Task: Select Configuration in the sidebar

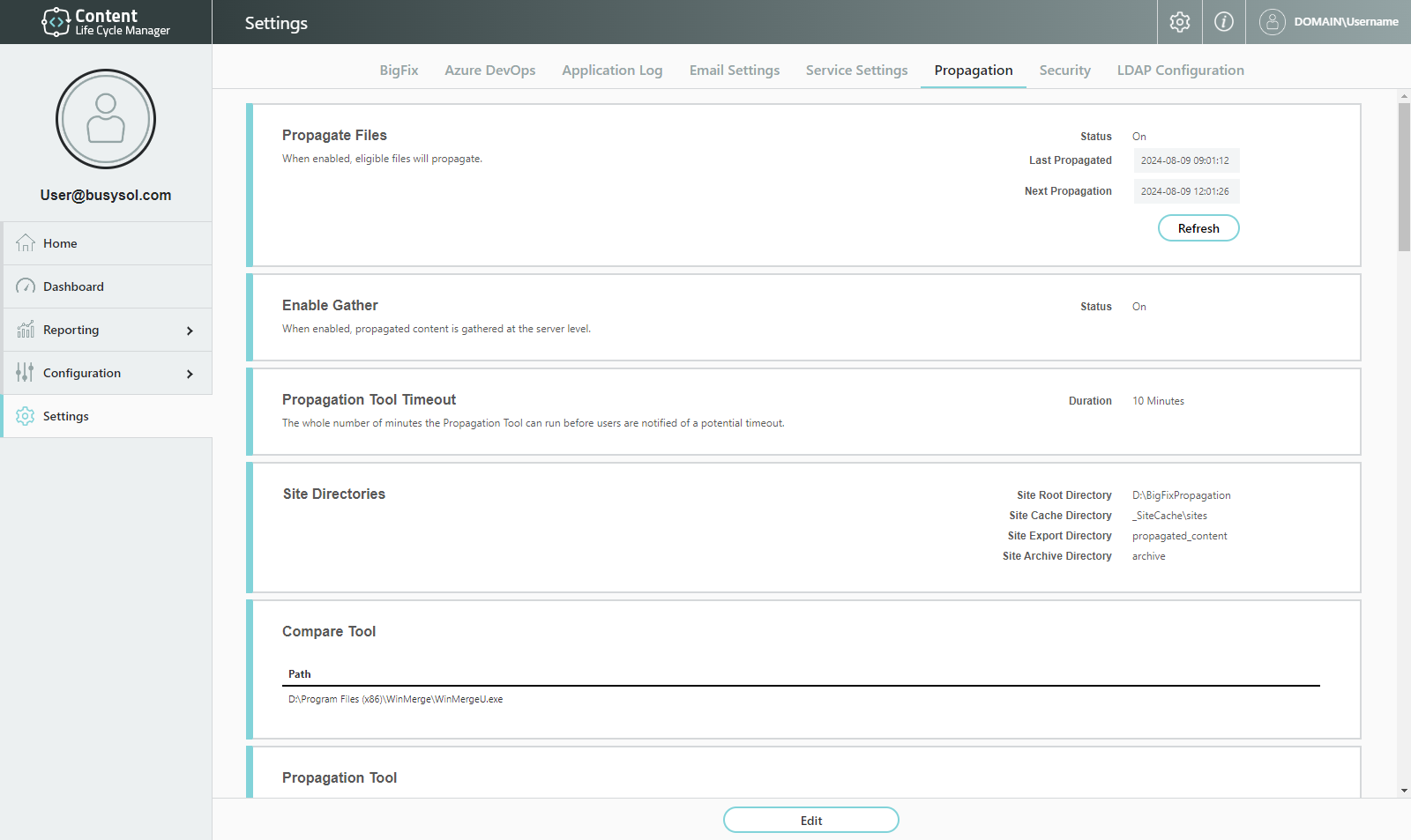Action: pyautogui.click(x=108, y=373)
